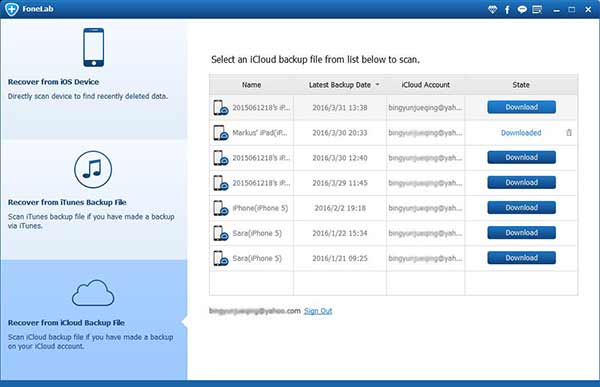Click device icon for iPhone(iPhone 5) backup

[x=221, y=208]
